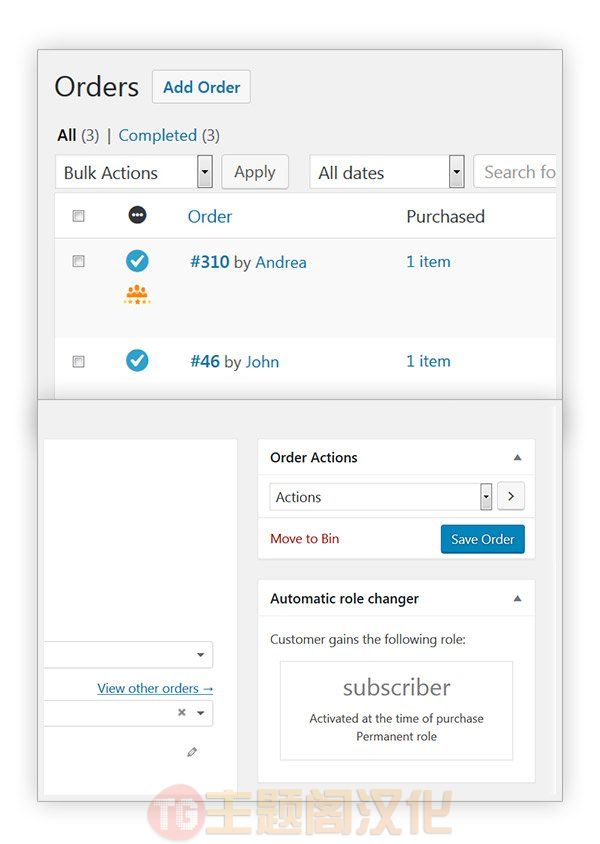Screen dimensions: 600x844
Task: Open customer Andrea's profile
Action: (x=281, y=263)
